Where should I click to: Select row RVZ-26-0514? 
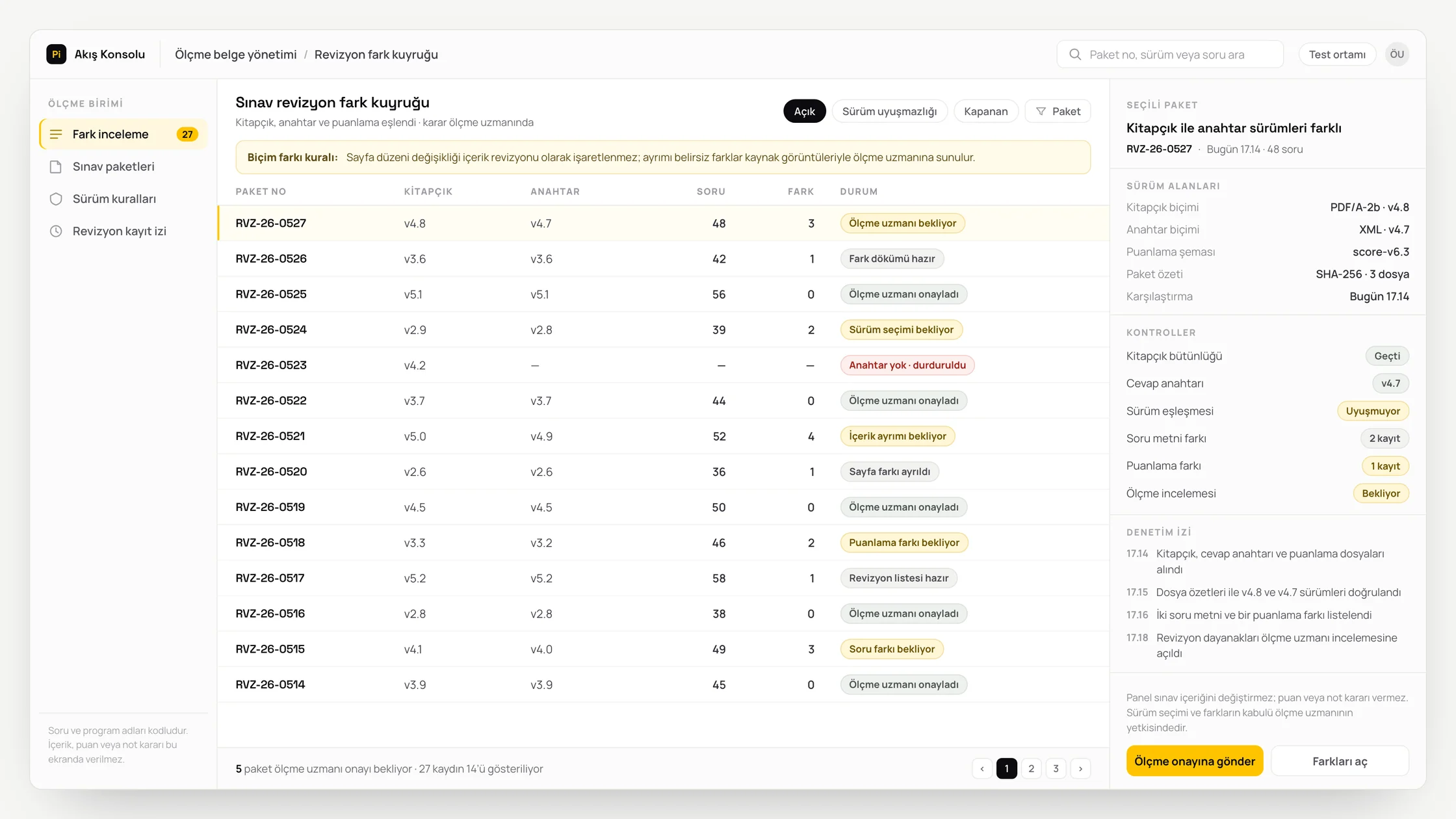pyautogui.click(x=663, y=684)
